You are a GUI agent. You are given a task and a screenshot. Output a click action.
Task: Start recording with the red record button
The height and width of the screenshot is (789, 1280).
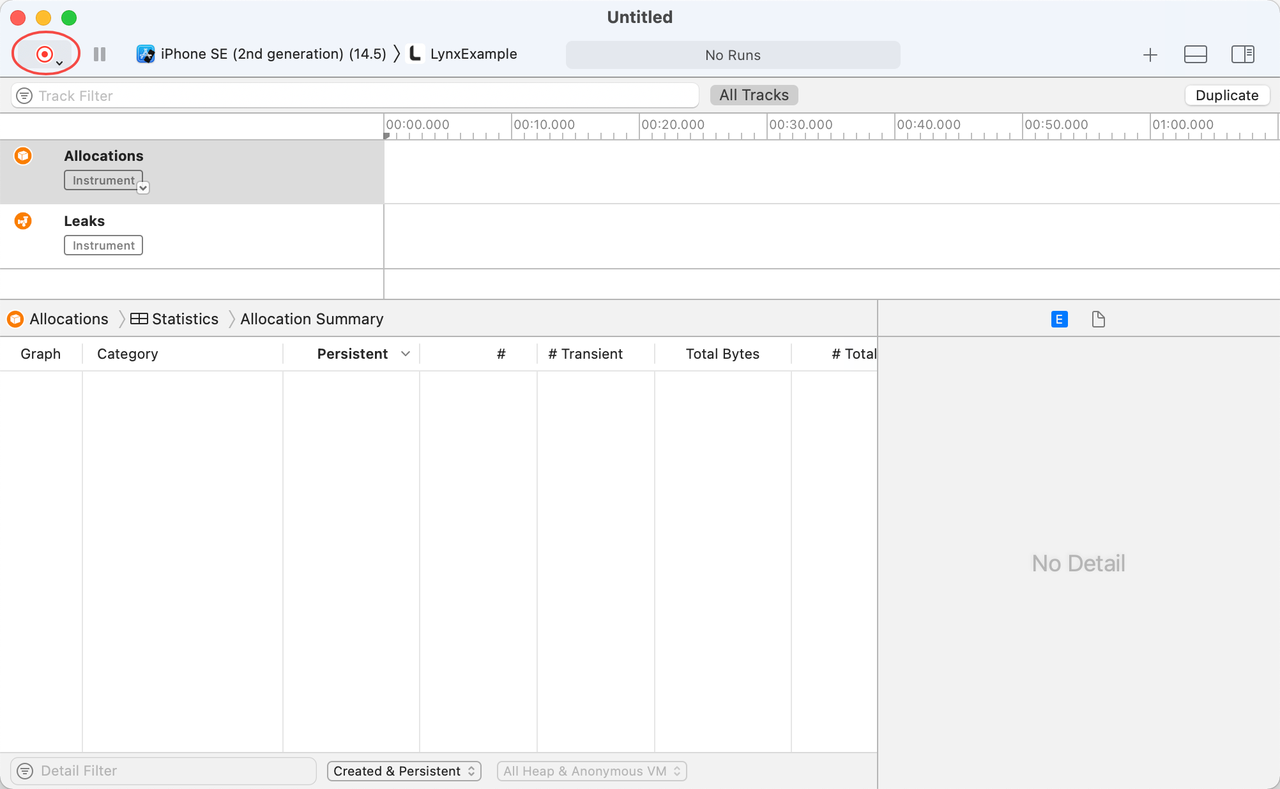44,54
